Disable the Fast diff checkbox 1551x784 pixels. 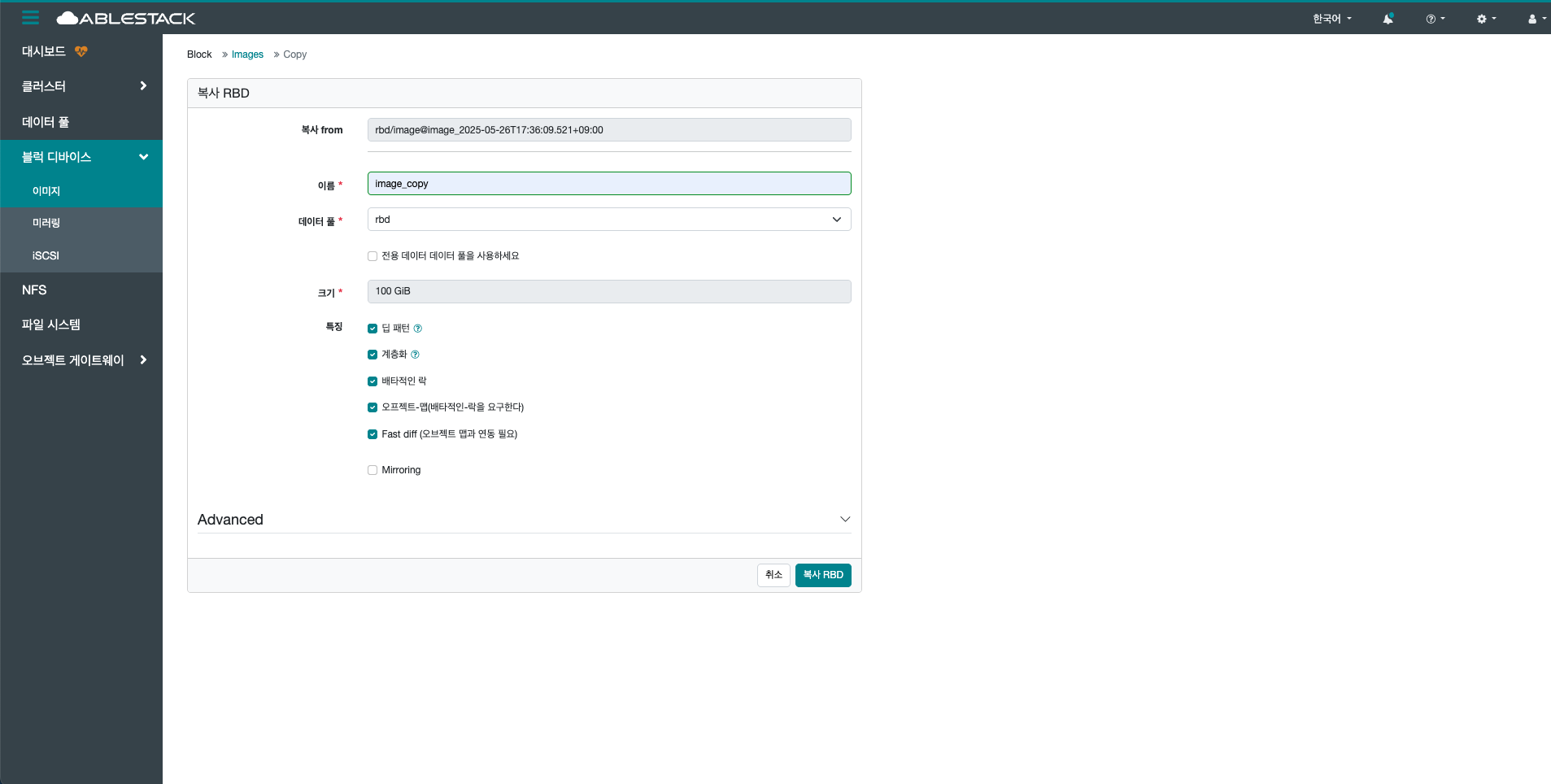tap(373, 434)
